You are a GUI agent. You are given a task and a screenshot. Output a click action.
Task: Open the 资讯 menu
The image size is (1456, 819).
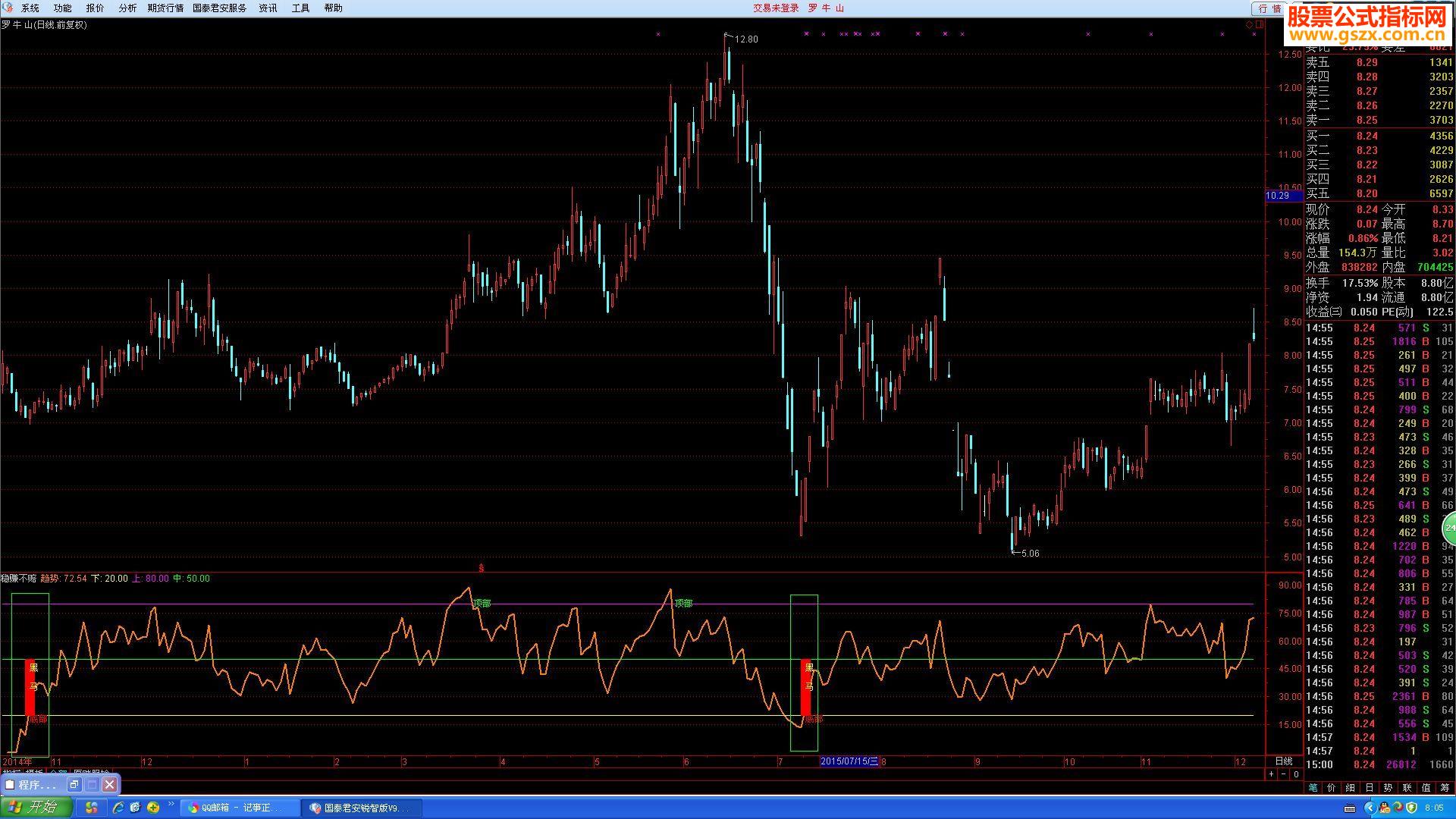[268, 8]
